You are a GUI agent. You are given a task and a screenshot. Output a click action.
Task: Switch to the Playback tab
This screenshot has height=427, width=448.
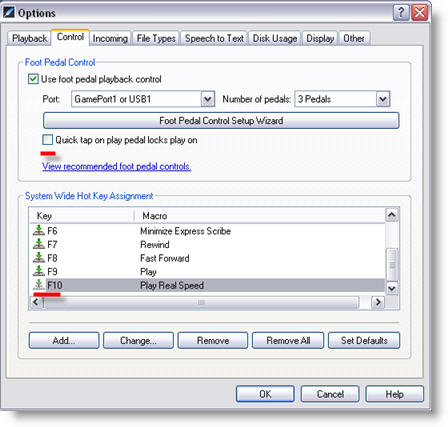point(29,38)
